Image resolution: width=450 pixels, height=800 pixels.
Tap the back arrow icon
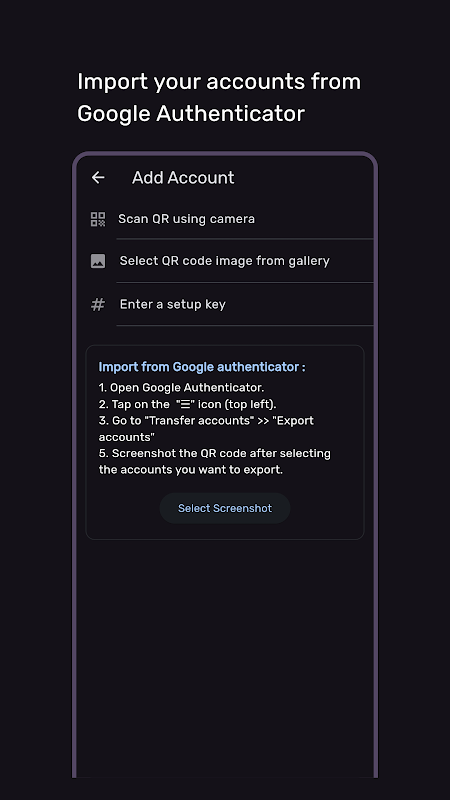(98, 178)
